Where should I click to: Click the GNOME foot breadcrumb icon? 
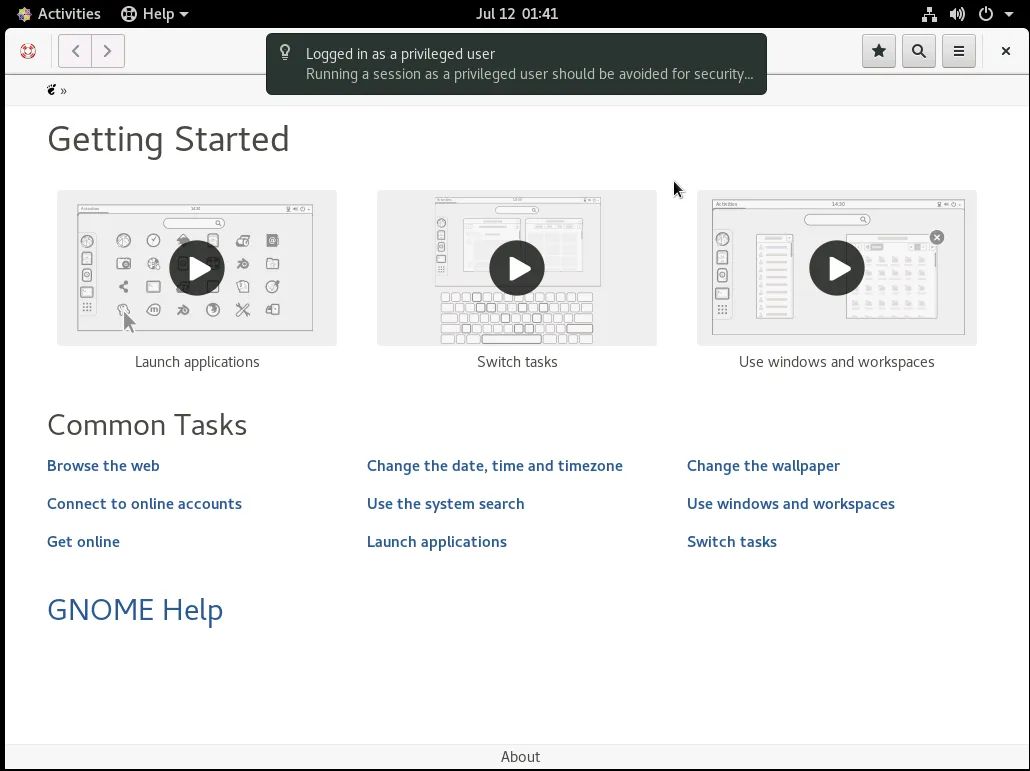coord(52,90)
